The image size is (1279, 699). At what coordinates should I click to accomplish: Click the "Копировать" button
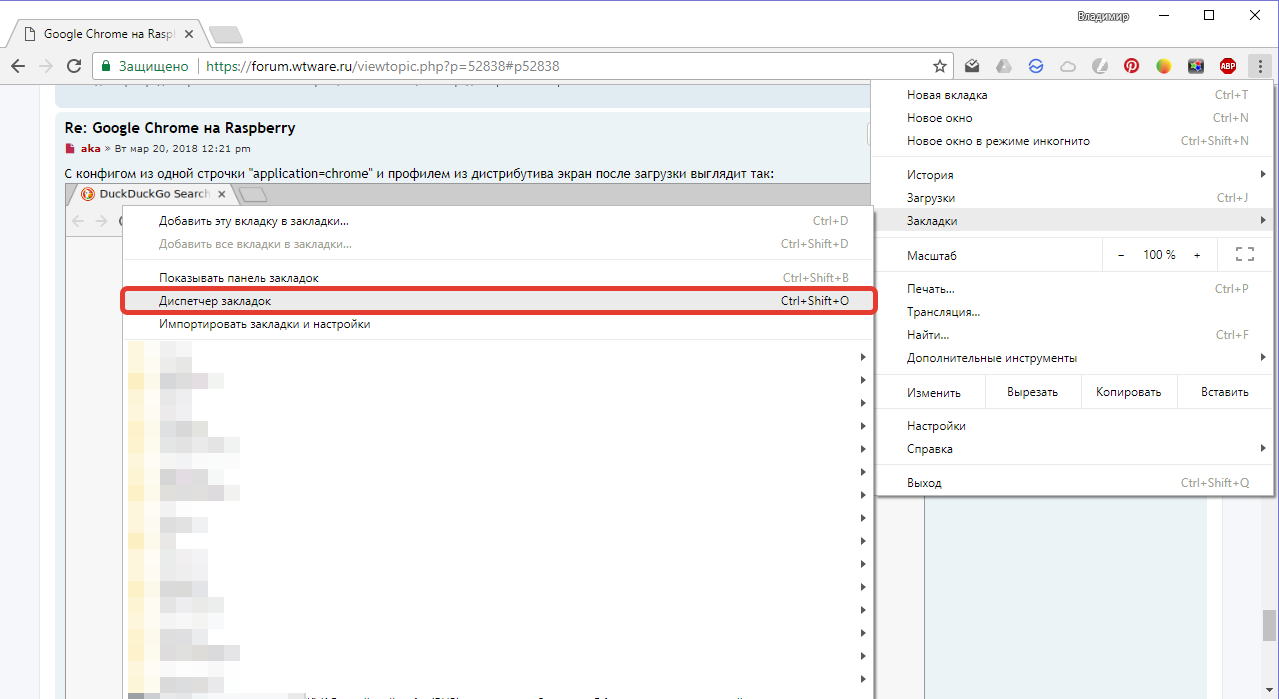click(1128, 392)
